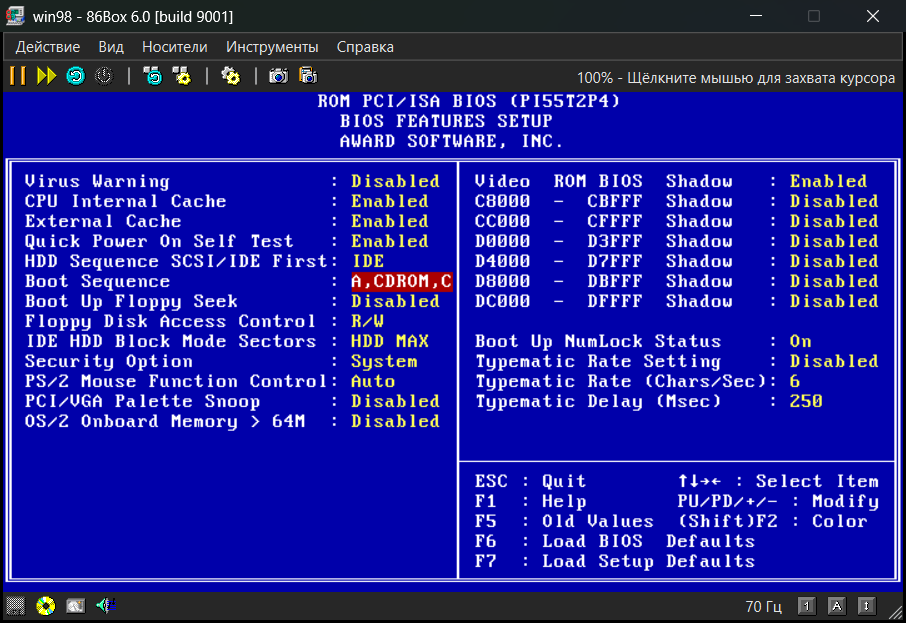The image size is (906, 623).
Task: Click the Boot Up Floppy Seek value
Action: point(395,302)
